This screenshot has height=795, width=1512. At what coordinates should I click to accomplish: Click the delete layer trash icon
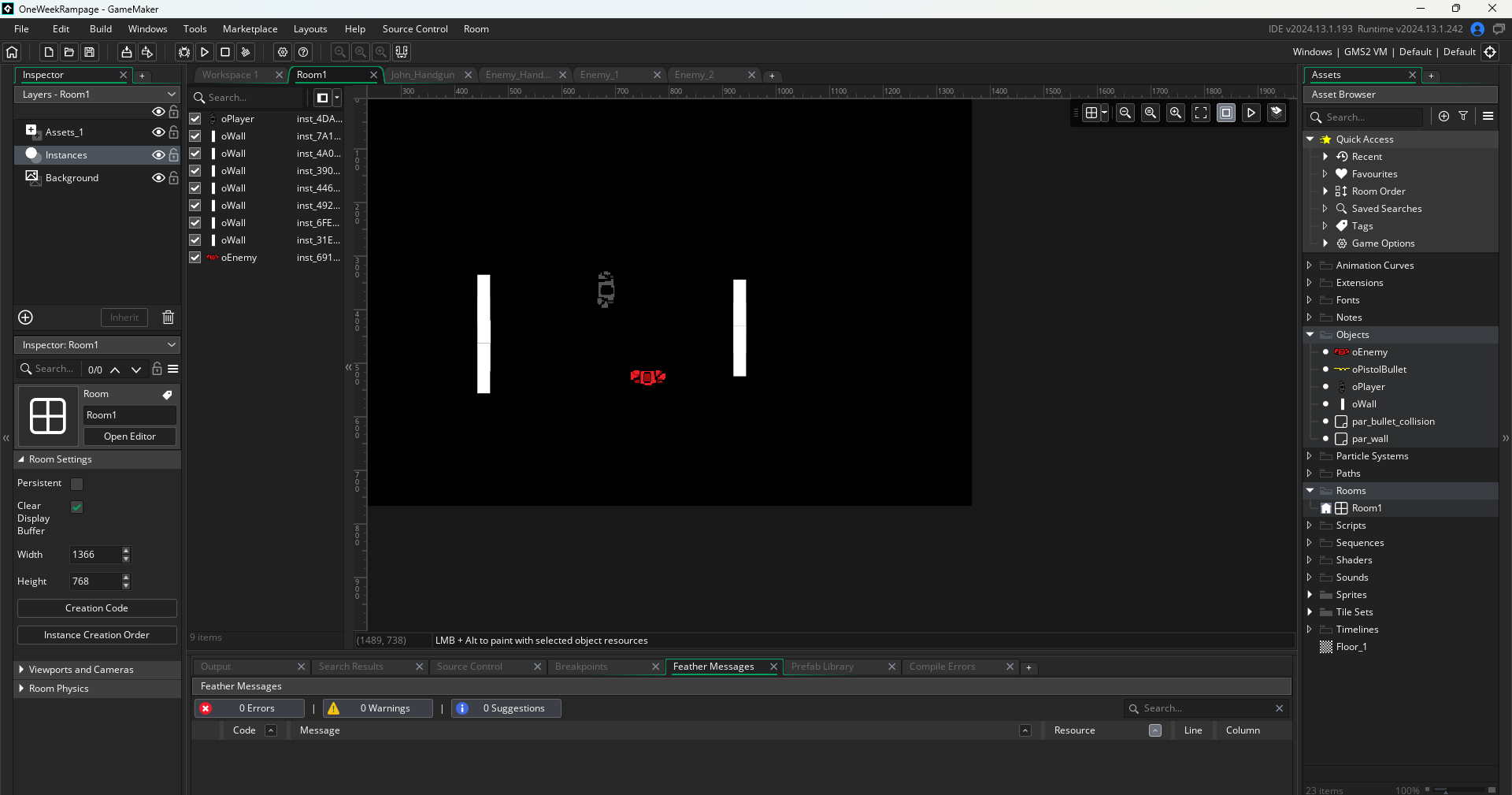pyautogui.click(x=168, y=318)
